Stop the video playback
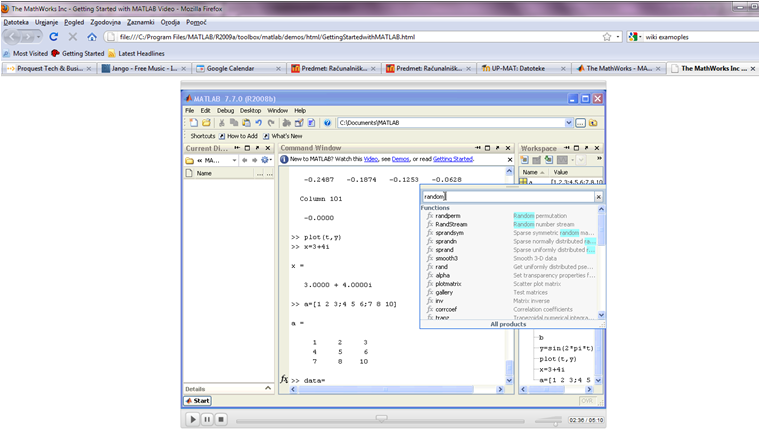760x444 pixels. 221,419
